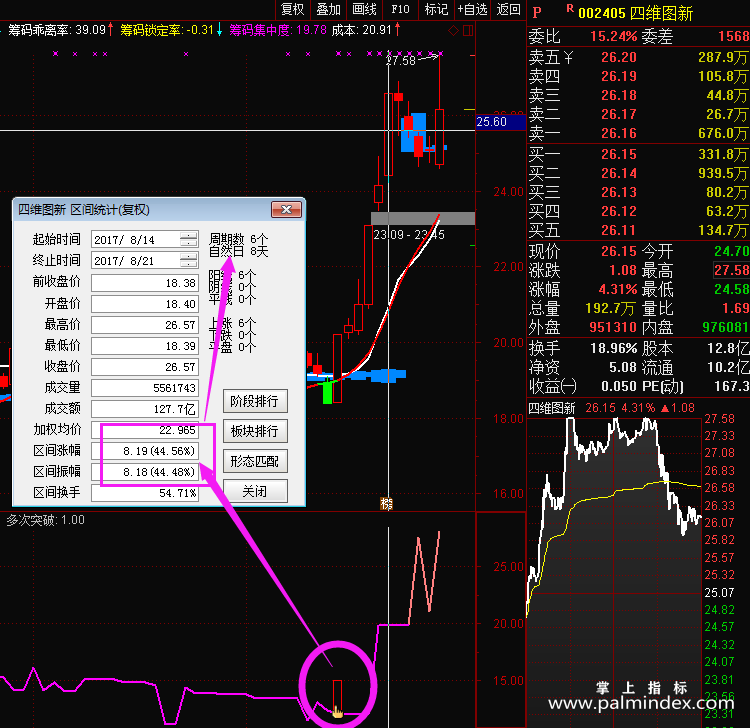750x728 pixels.
Task: Decrease the 起始时间 date spinner
Action: point(189,243)
